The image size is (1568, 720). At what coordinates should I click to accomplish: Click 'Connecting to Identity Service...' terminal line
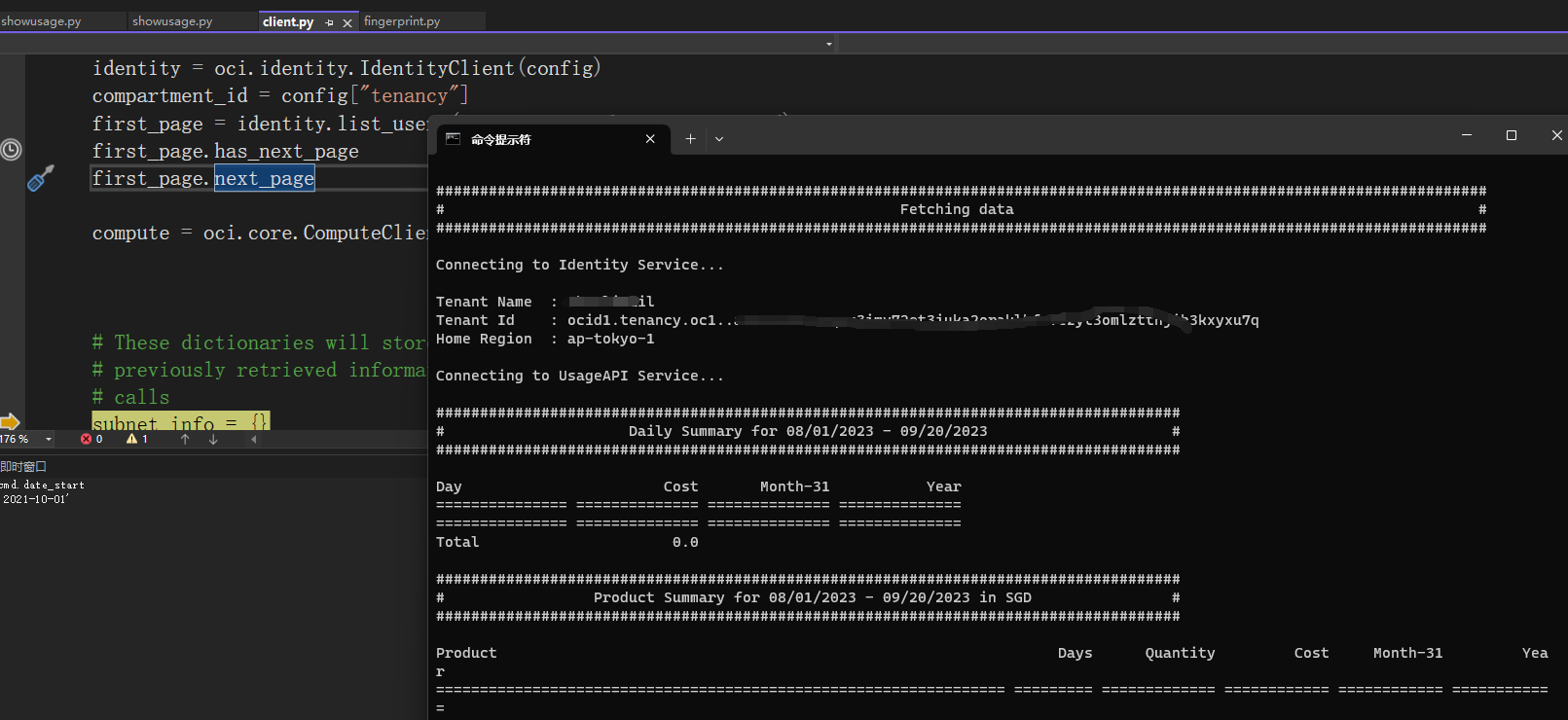580,265
